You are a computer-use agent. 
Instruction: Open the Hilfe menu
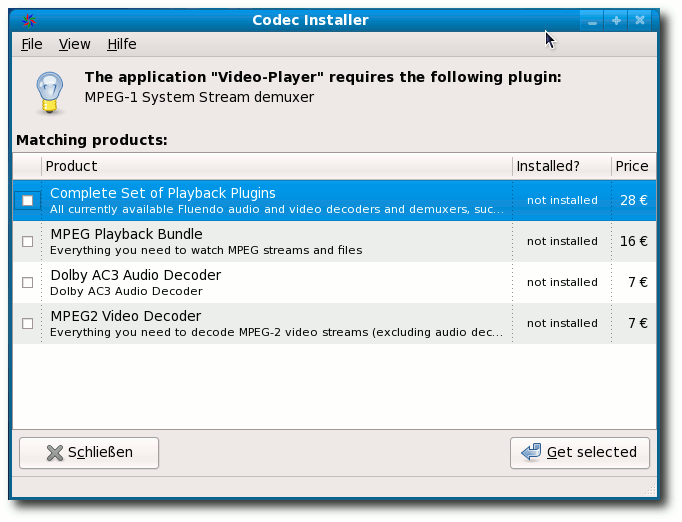pyautogui.click(x=122, y=44)
